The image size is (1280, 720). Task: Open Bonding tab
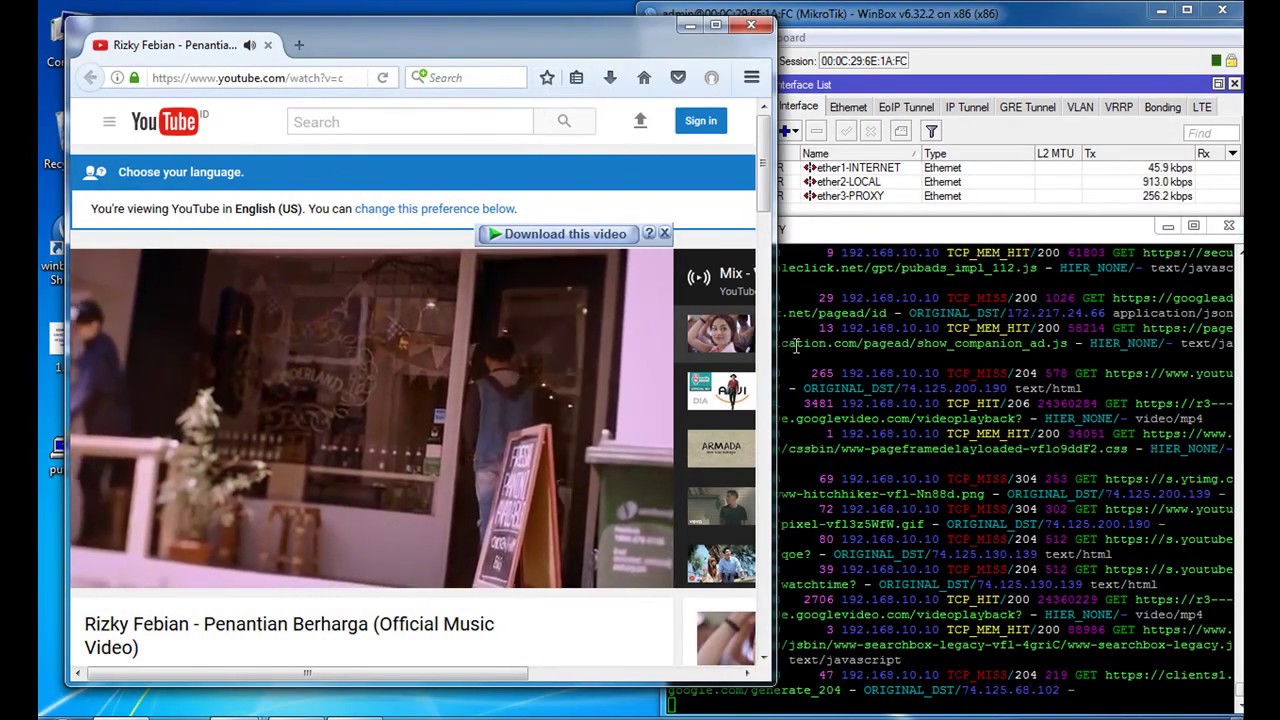point(1162,107)
